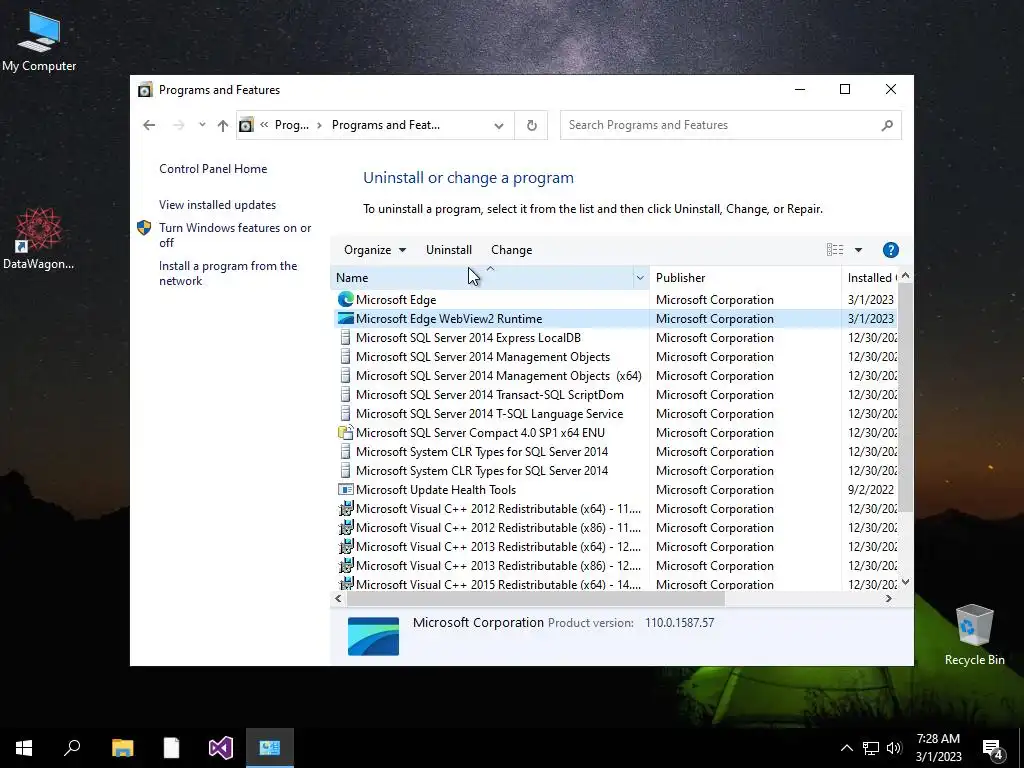Click the network tray icon
1024x768 pixels.
click(x=871, y=748)
